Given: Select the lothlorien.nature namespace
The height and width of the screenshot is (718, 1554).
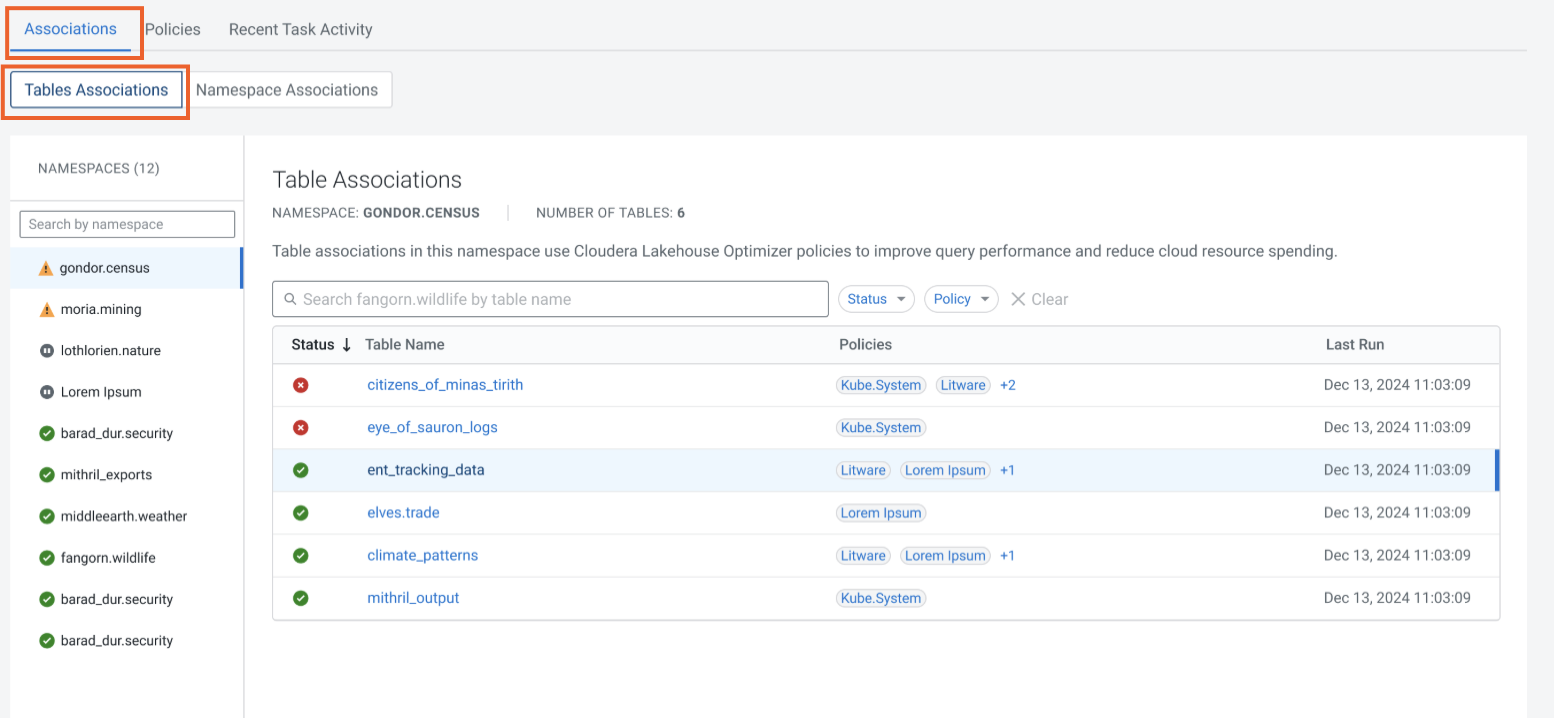Looking at the screenshot, I should click(x=126, y=351).
